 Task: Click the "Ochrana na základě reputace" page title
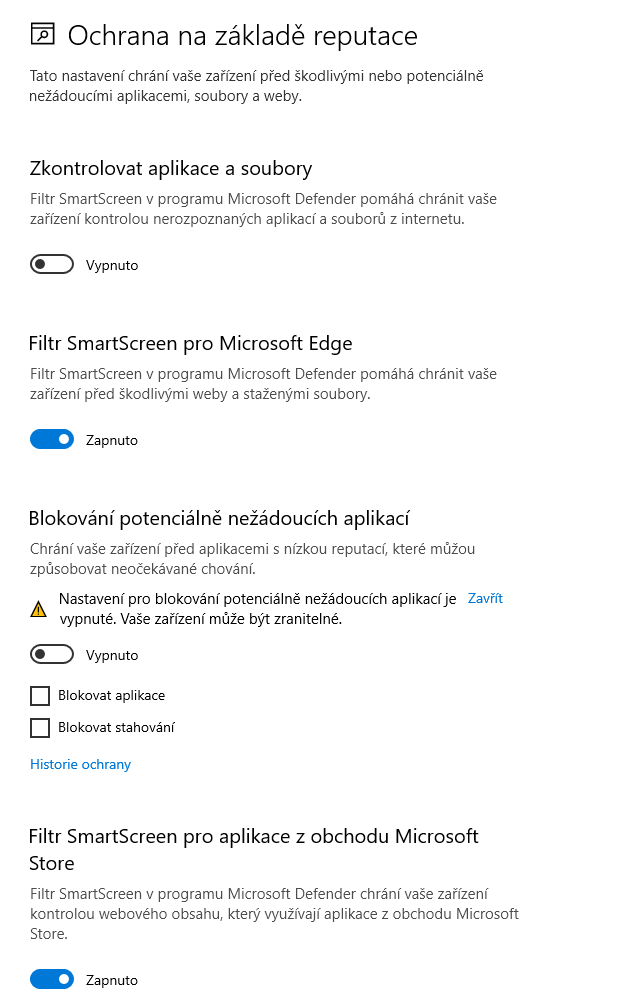[242, 36]
